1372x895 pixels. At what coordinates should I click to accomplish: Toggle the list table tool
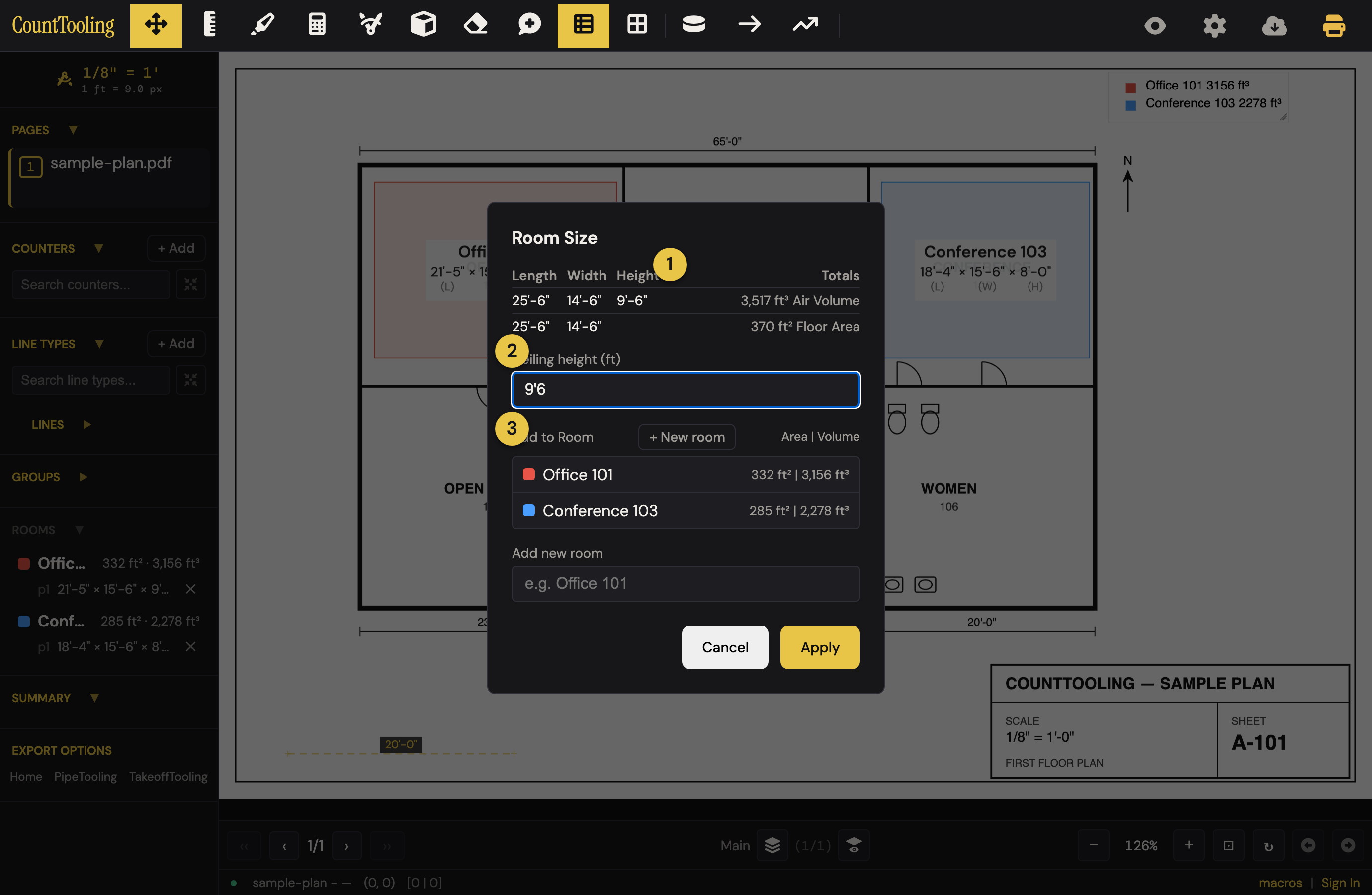pos(583,25)
